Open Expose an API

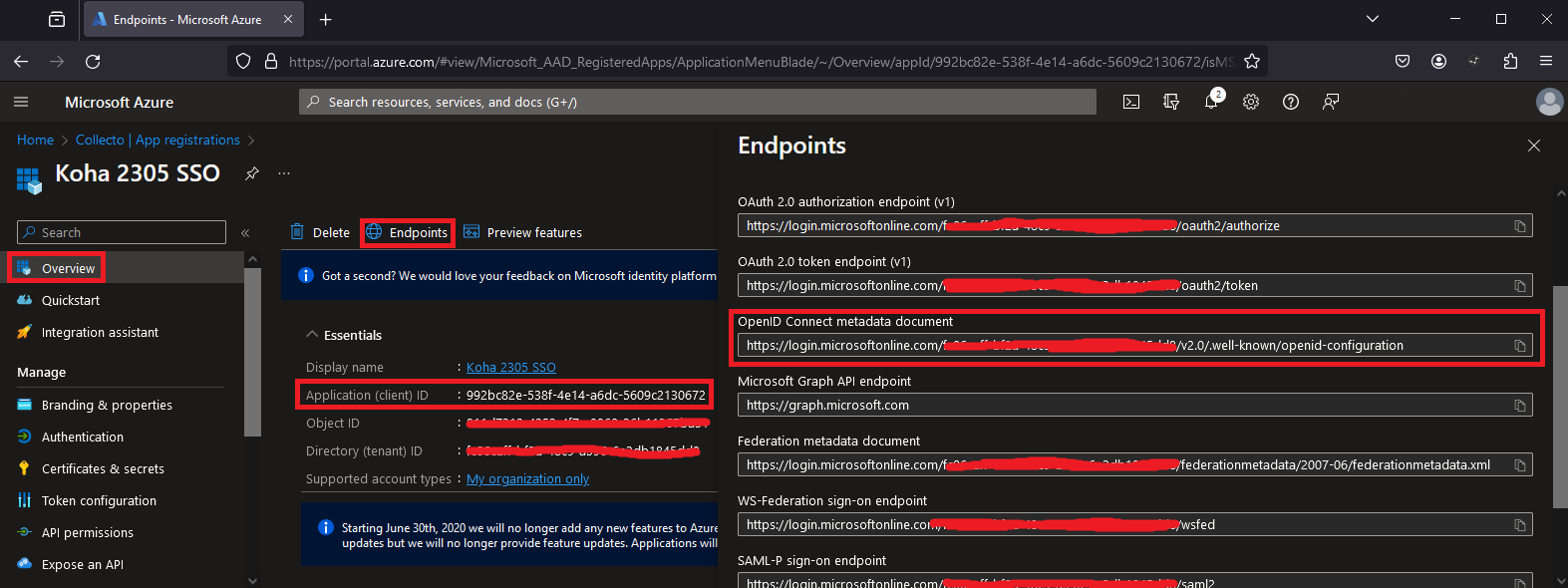coord(83,564)
